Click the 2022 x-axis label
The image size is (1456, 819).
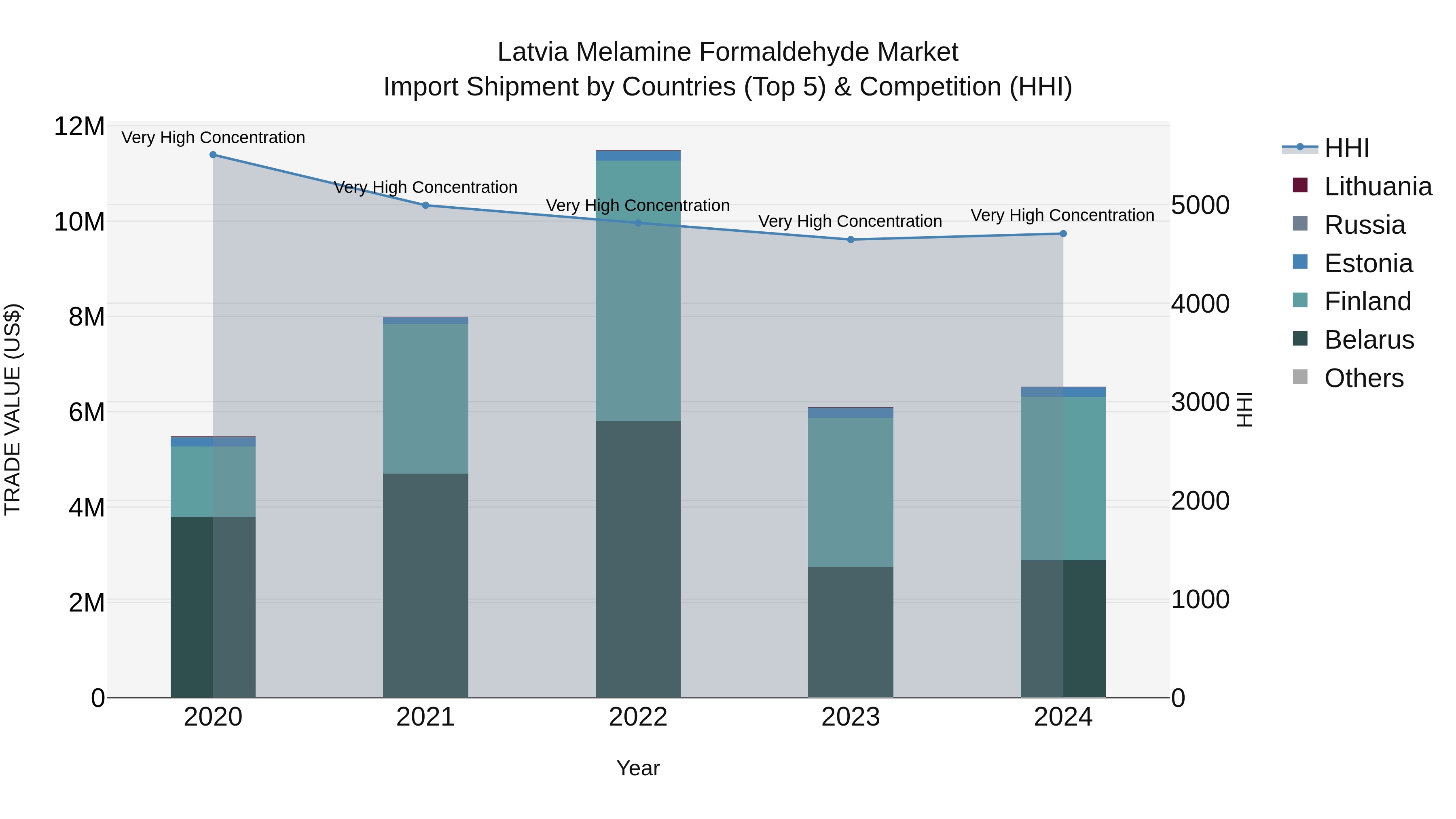638,717
